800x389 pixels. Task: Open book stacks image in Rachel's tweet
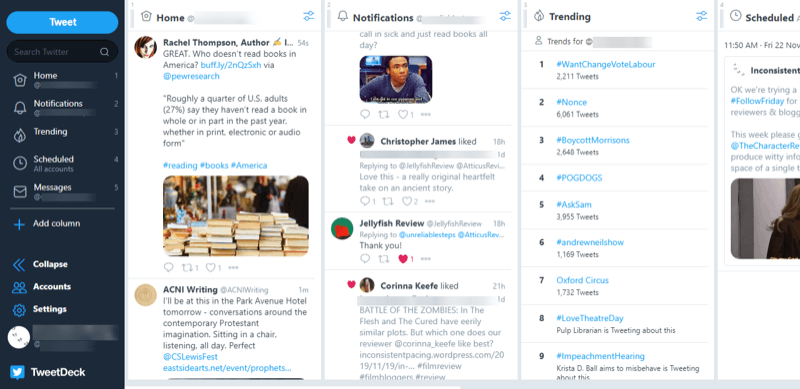point(236,216)
